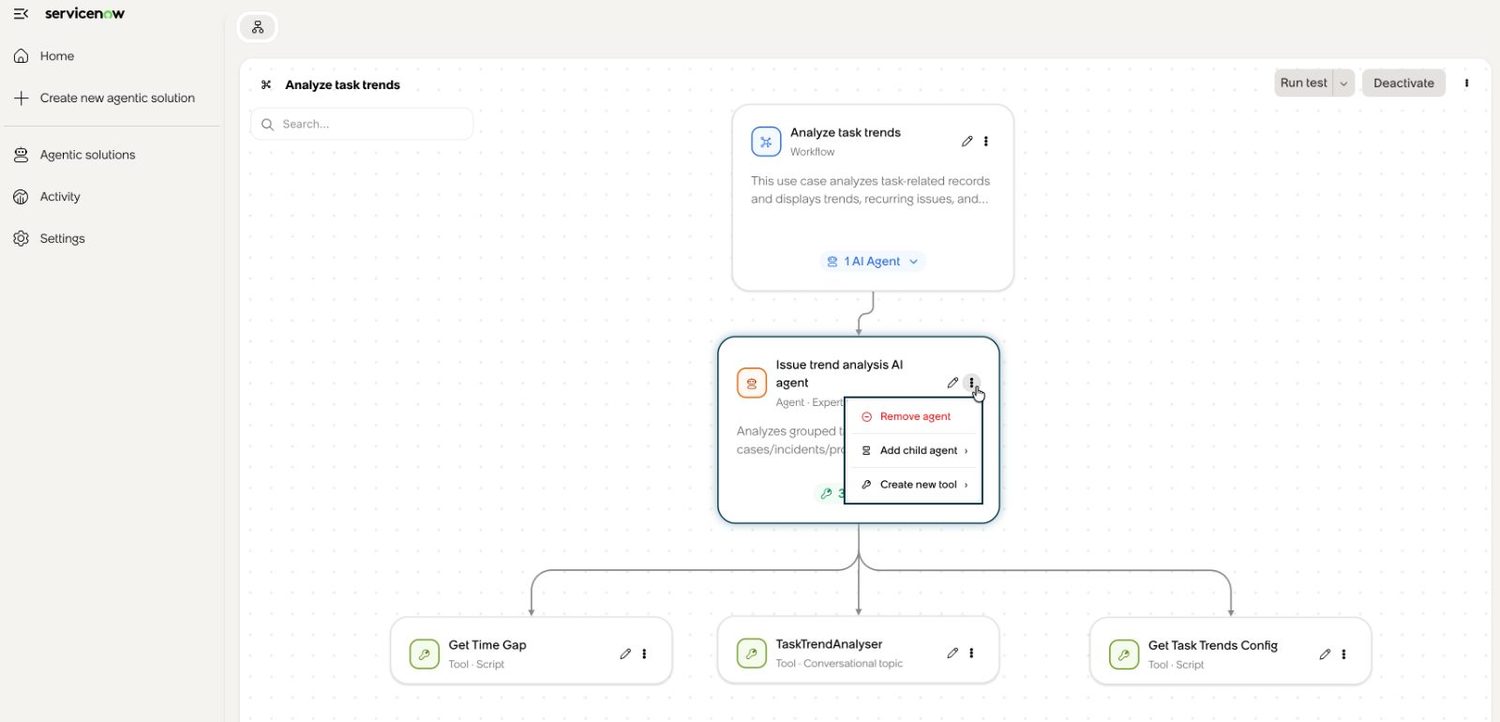Select the TaskTrendAnalyser title text
This screenshot has height=722, width=1500.
[829, 645]
